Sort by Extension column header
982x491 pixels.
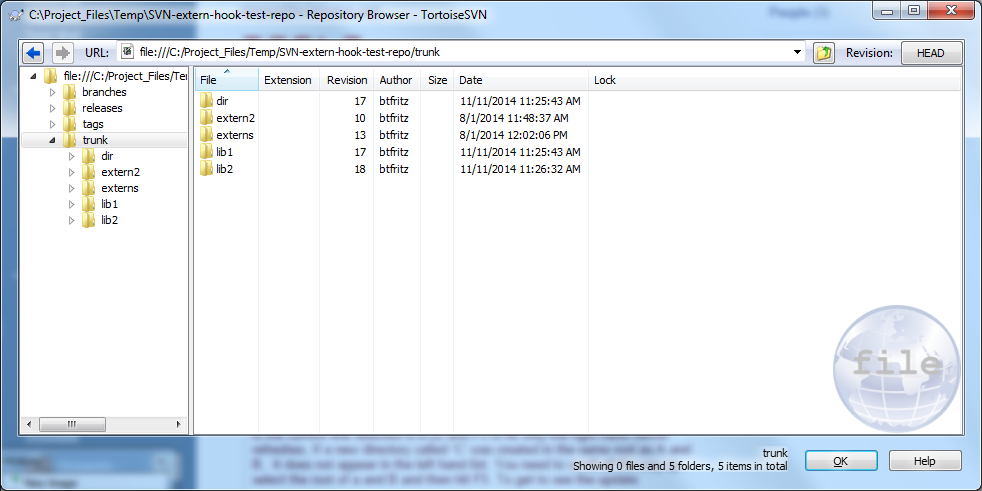tap(289, 80)
